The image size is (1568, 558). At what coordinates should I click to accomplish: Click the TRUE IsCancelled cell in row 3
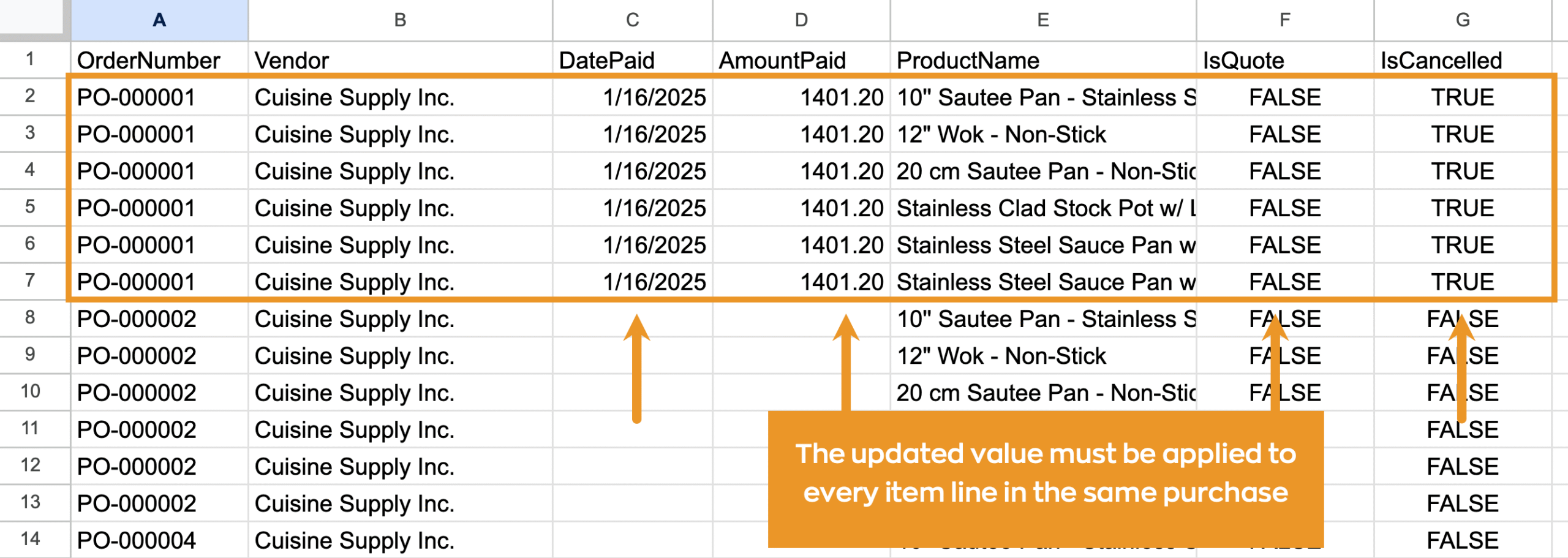(x=1461, y=134)
